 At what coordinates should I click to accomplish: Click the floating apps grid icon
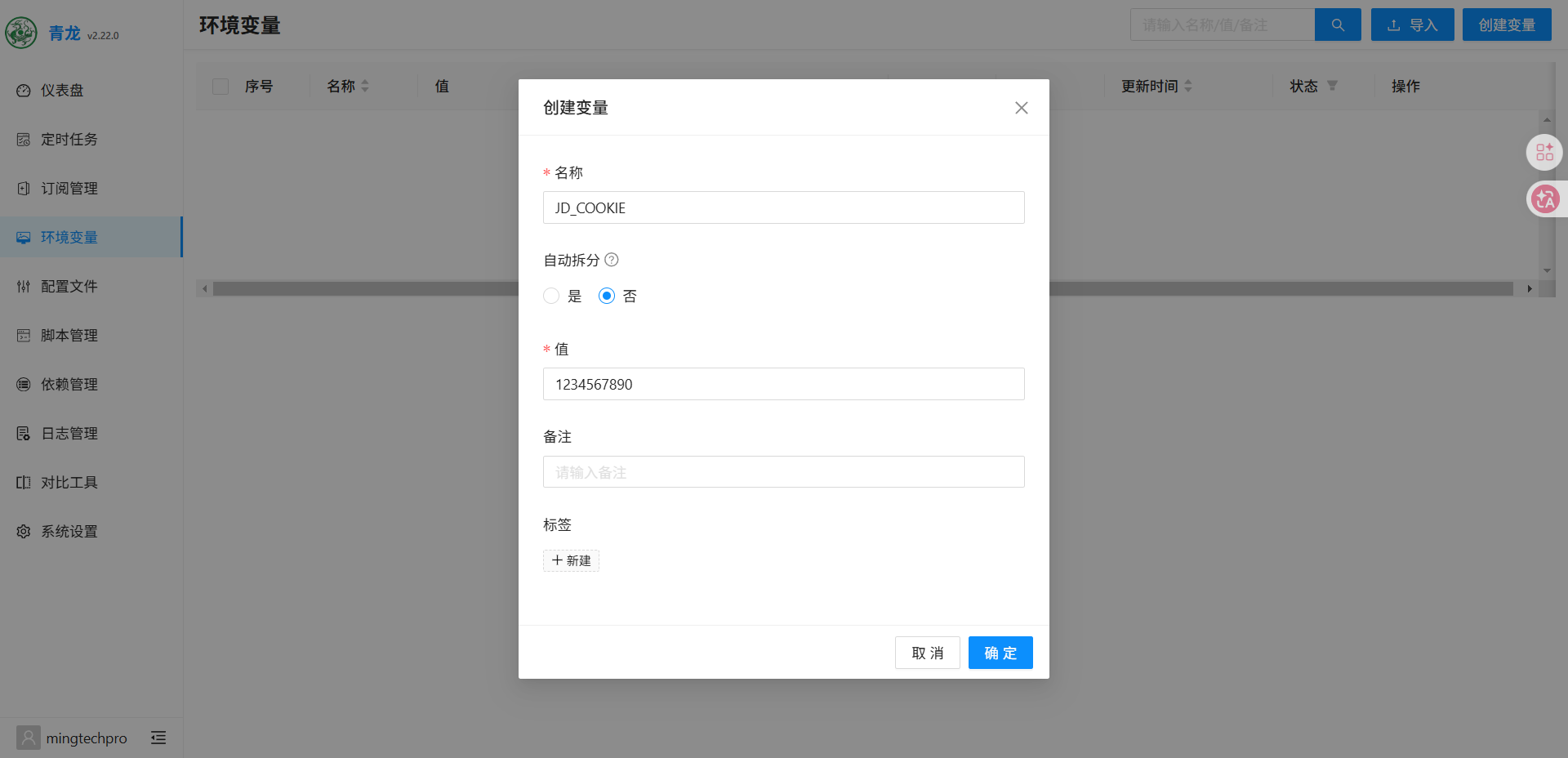(1544, 152)
